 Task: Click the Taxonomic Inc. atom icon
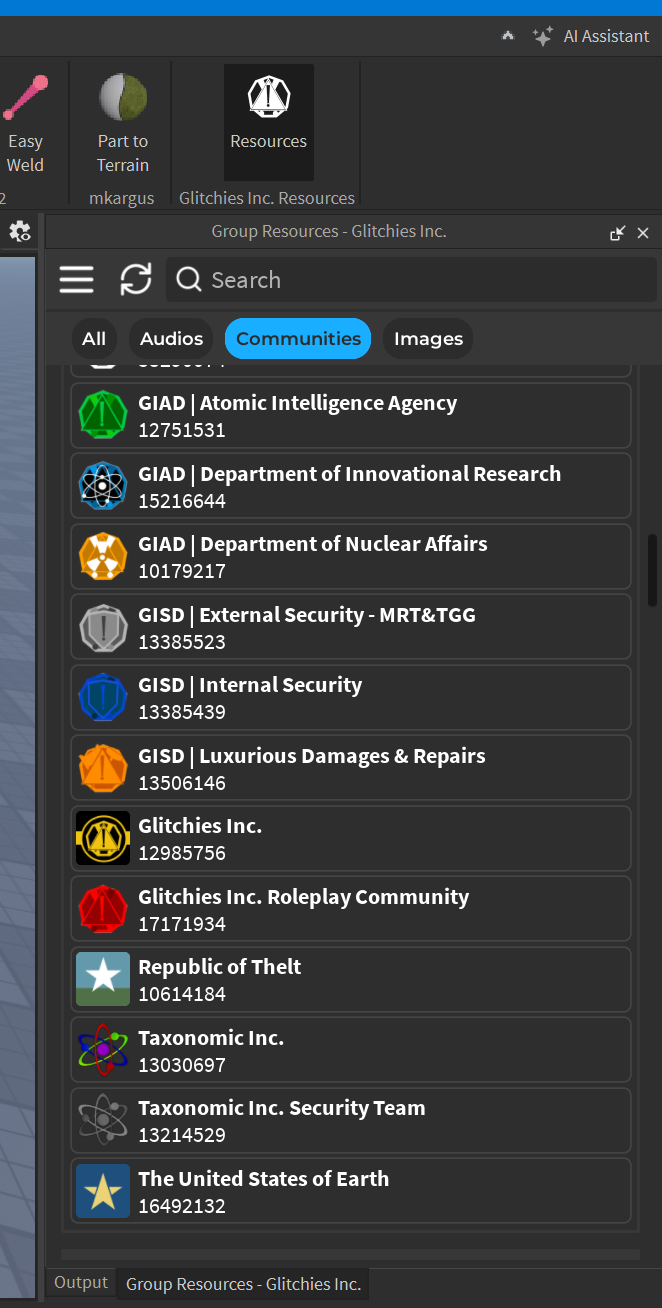tap(103, 1050)
